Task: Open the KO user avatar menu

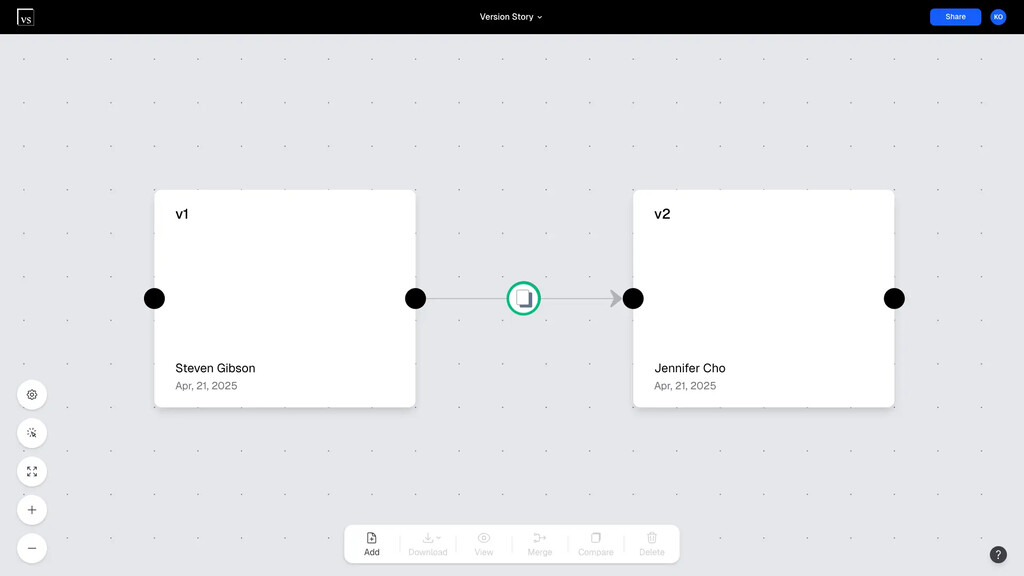Action: coord(998,17)
